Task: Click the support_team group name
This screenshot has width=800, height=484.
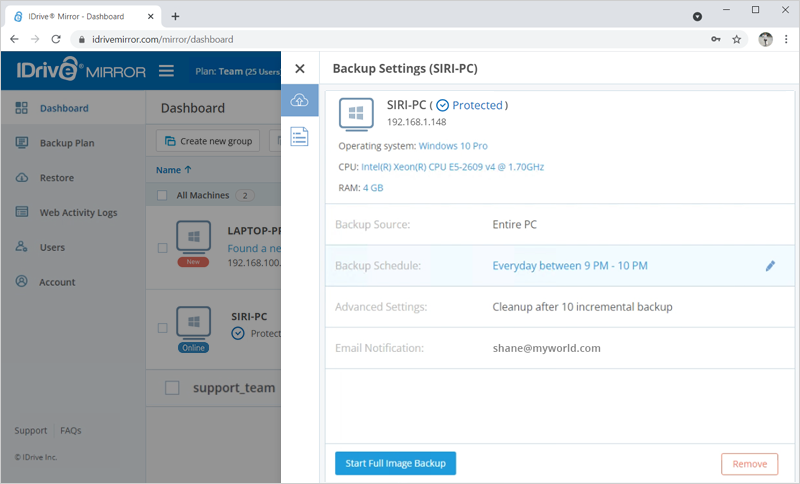Action: (234, 388)
